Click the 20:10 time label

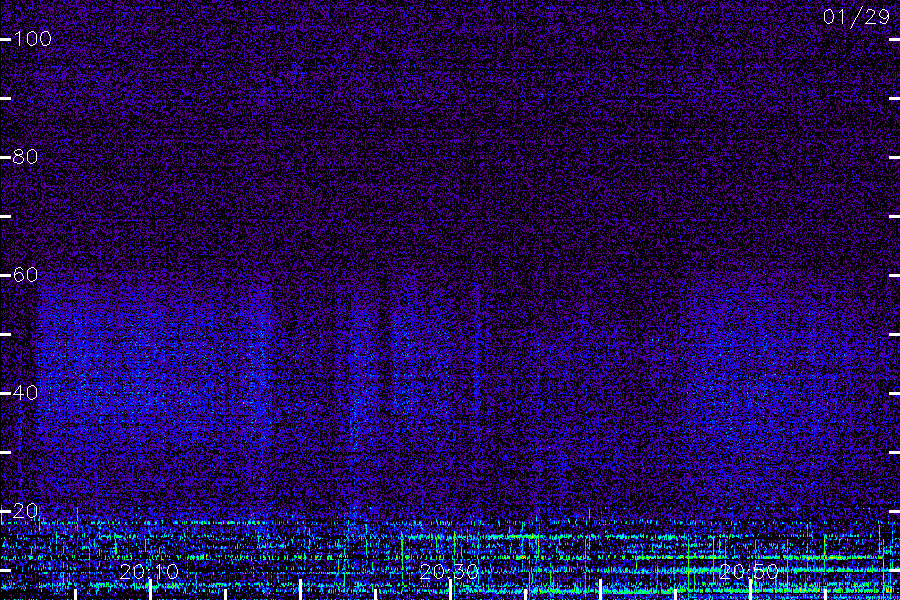[149, 571]
